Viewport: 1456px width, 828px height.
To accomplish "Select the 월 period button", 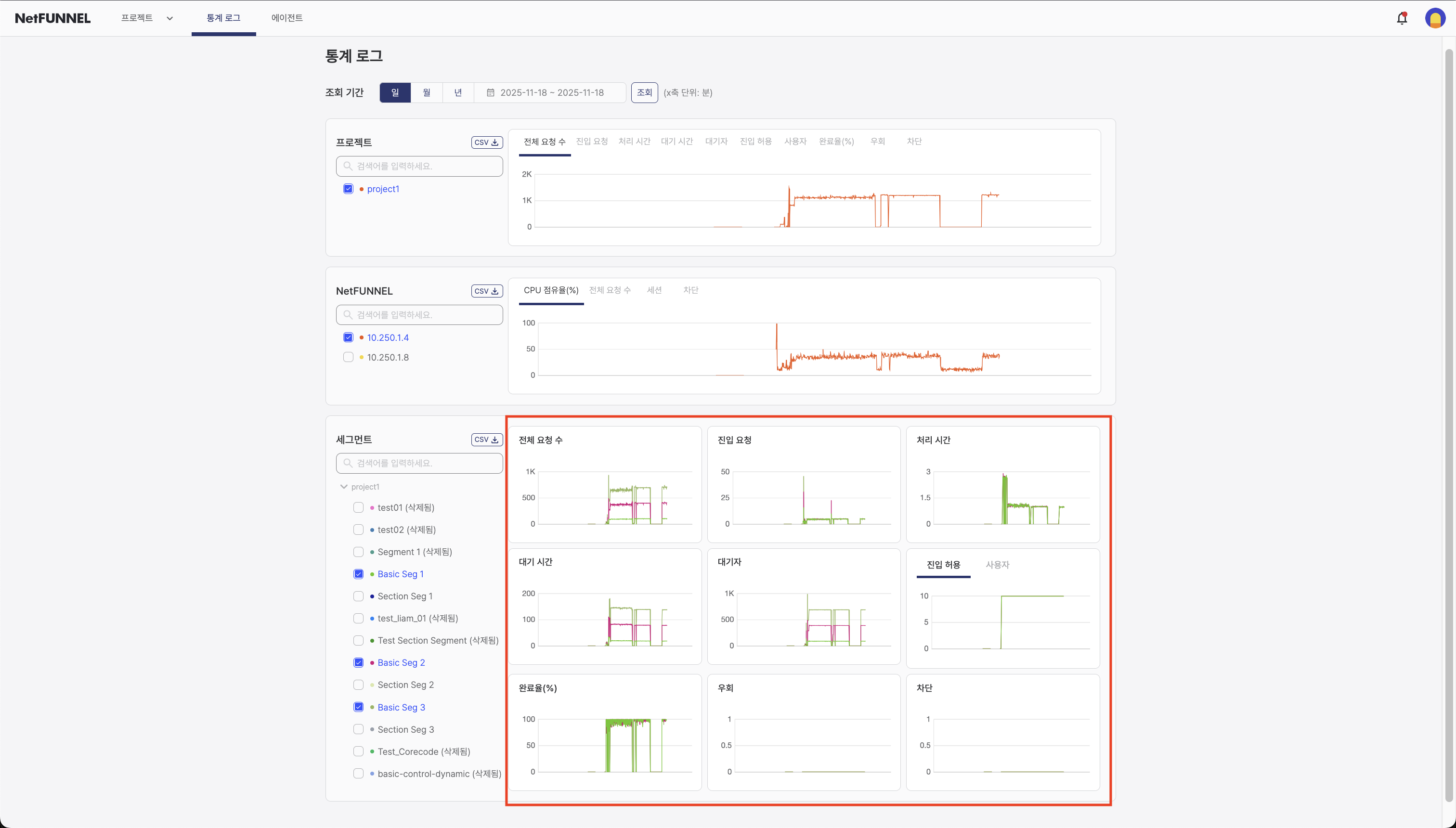I will (426, 93).
